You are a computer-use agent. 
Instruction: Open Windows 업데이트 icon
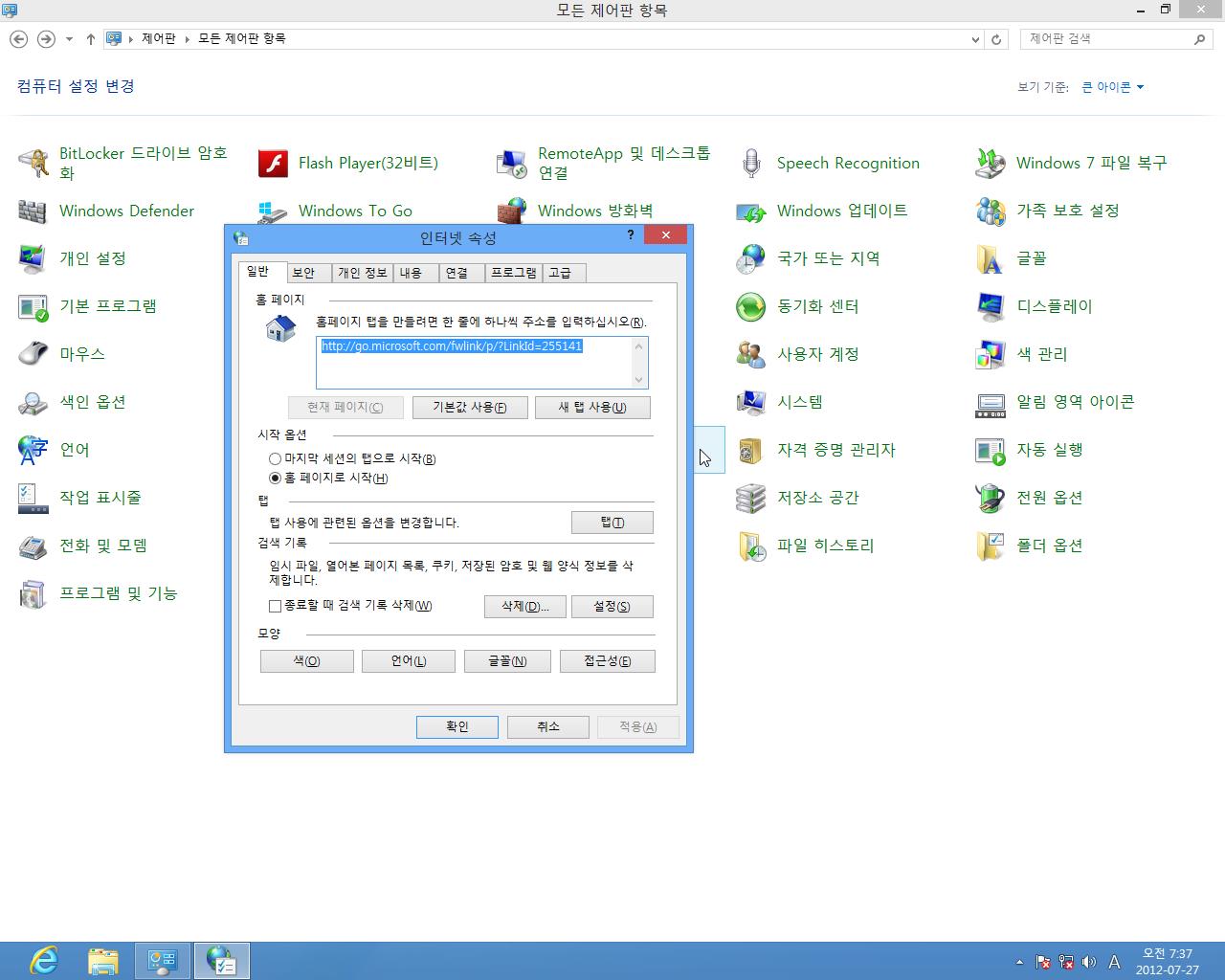click(x=751, y=211)
